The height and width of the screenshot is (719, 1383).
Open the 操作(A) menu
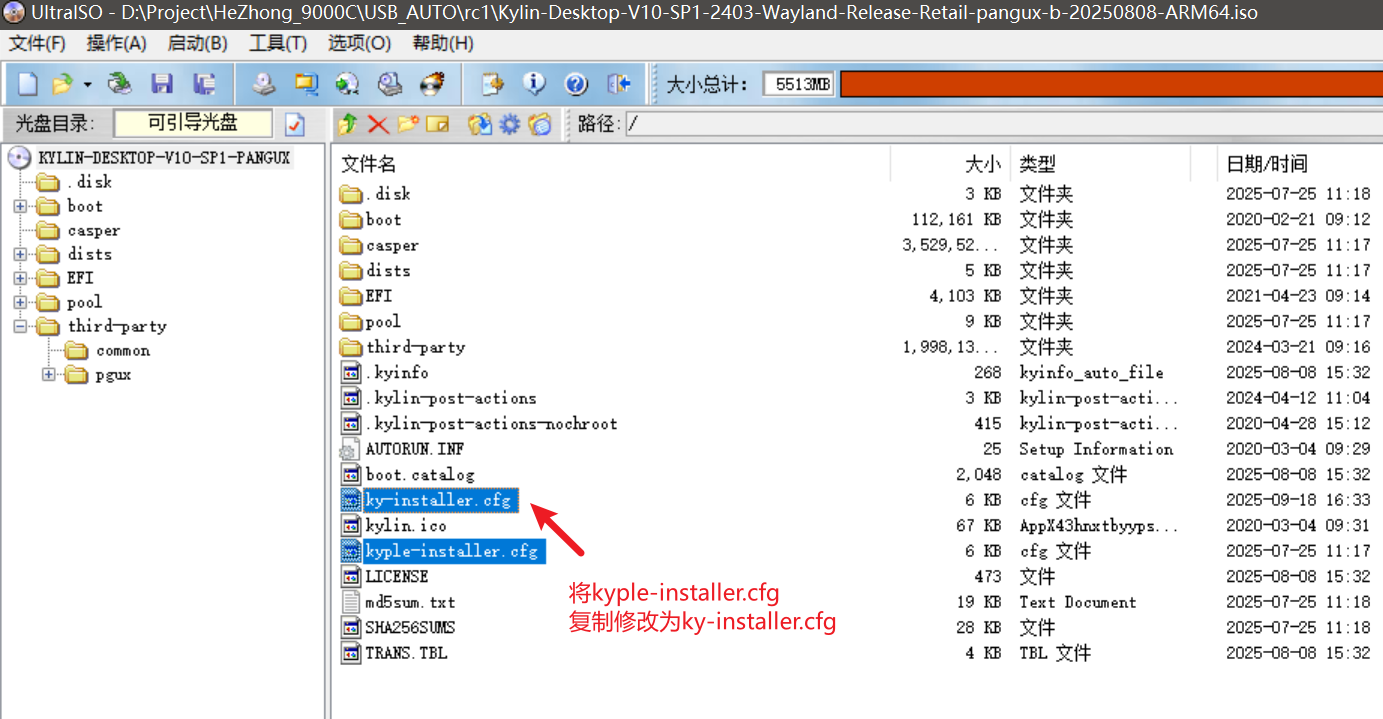click(x=117, y=43)
